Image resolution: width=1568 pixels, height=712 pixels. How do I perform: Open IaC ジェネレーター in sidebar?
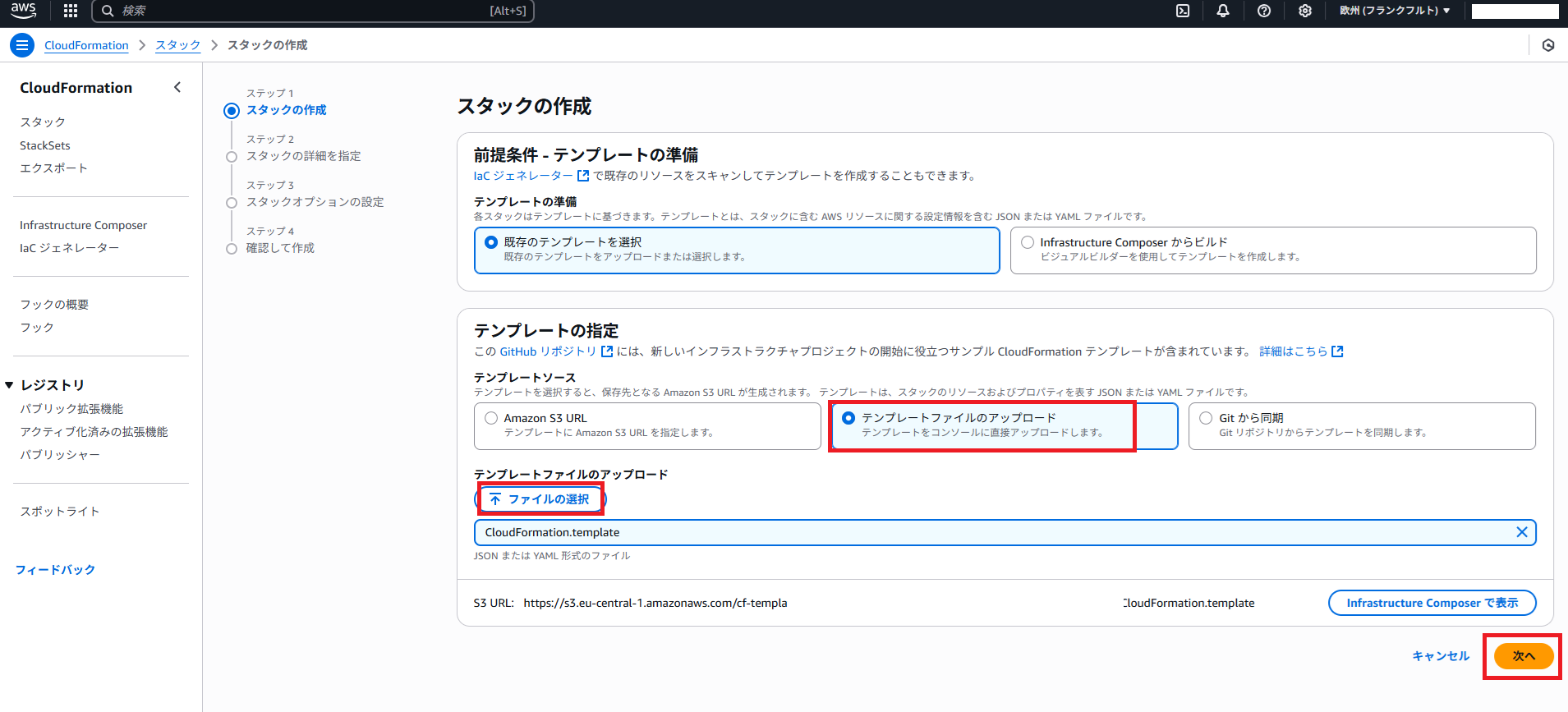69,248
